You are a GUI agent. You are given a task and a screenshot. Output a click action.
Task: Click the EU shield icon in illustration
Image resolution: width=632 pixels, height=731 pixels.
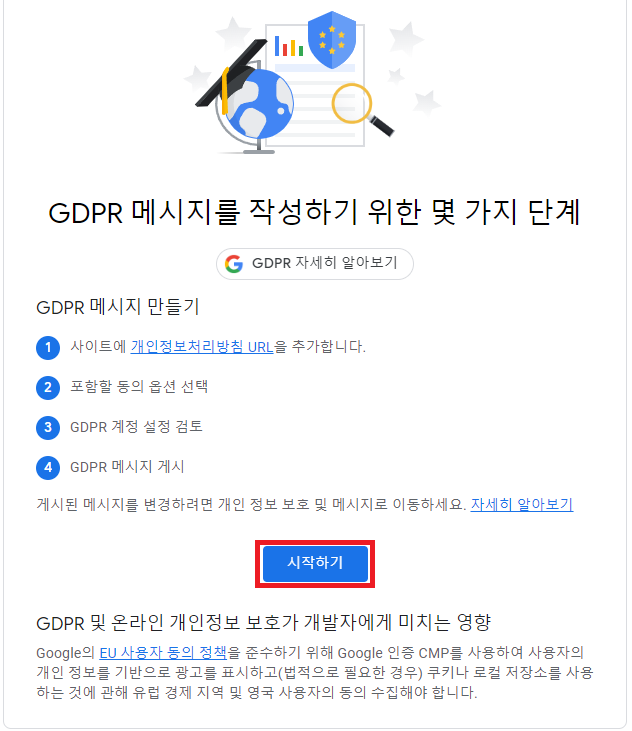[x=332, y=40]
